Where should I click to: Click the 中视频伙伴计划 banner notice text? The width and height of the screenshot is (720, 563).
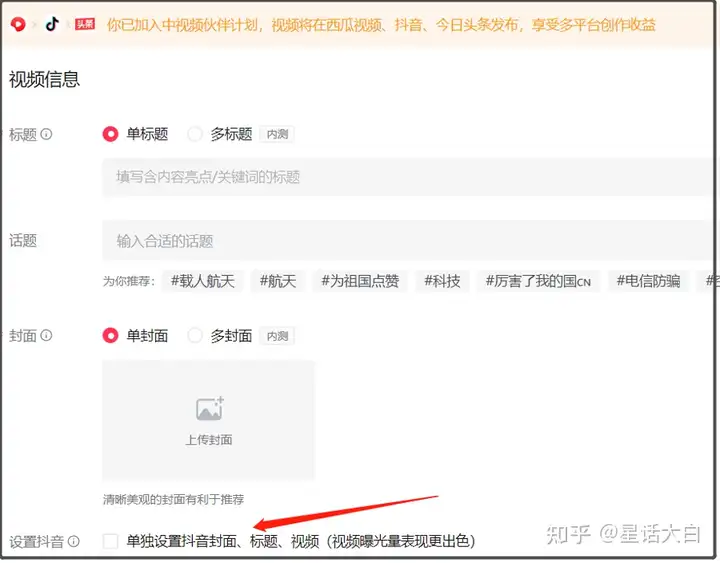pos(381,24)
